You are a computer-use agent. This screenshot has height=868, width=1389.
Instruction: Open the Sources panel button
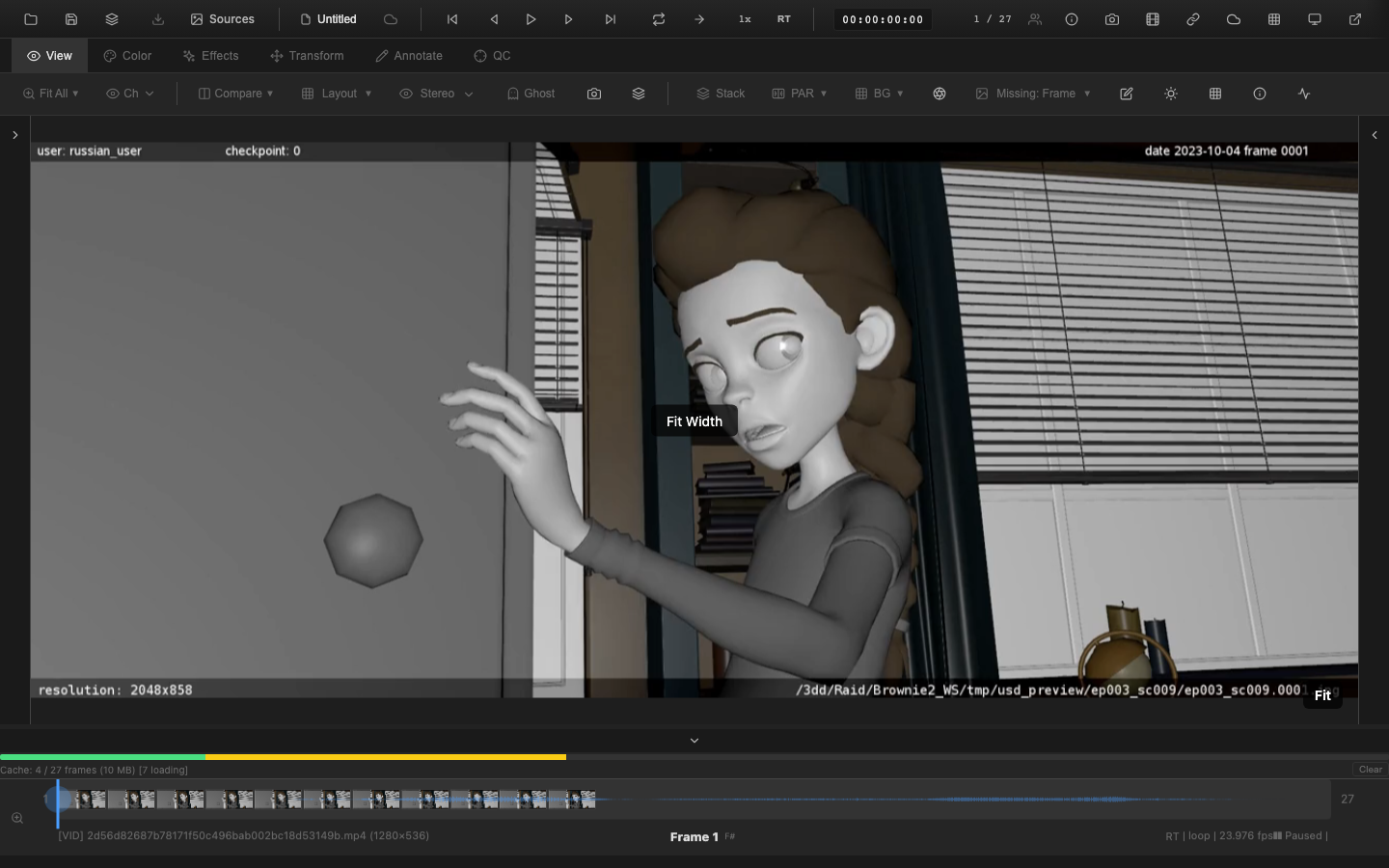(223, 19)
